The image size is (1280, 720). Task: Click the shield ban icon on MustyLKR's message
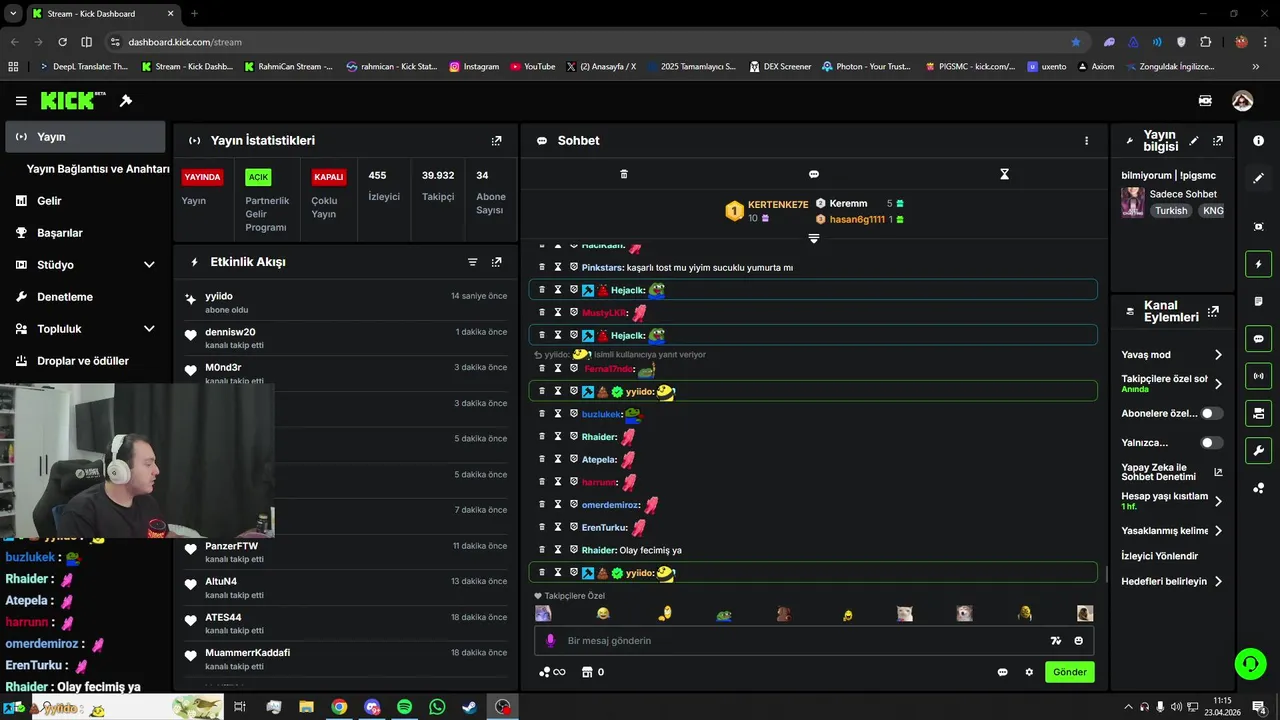(574, 313)
